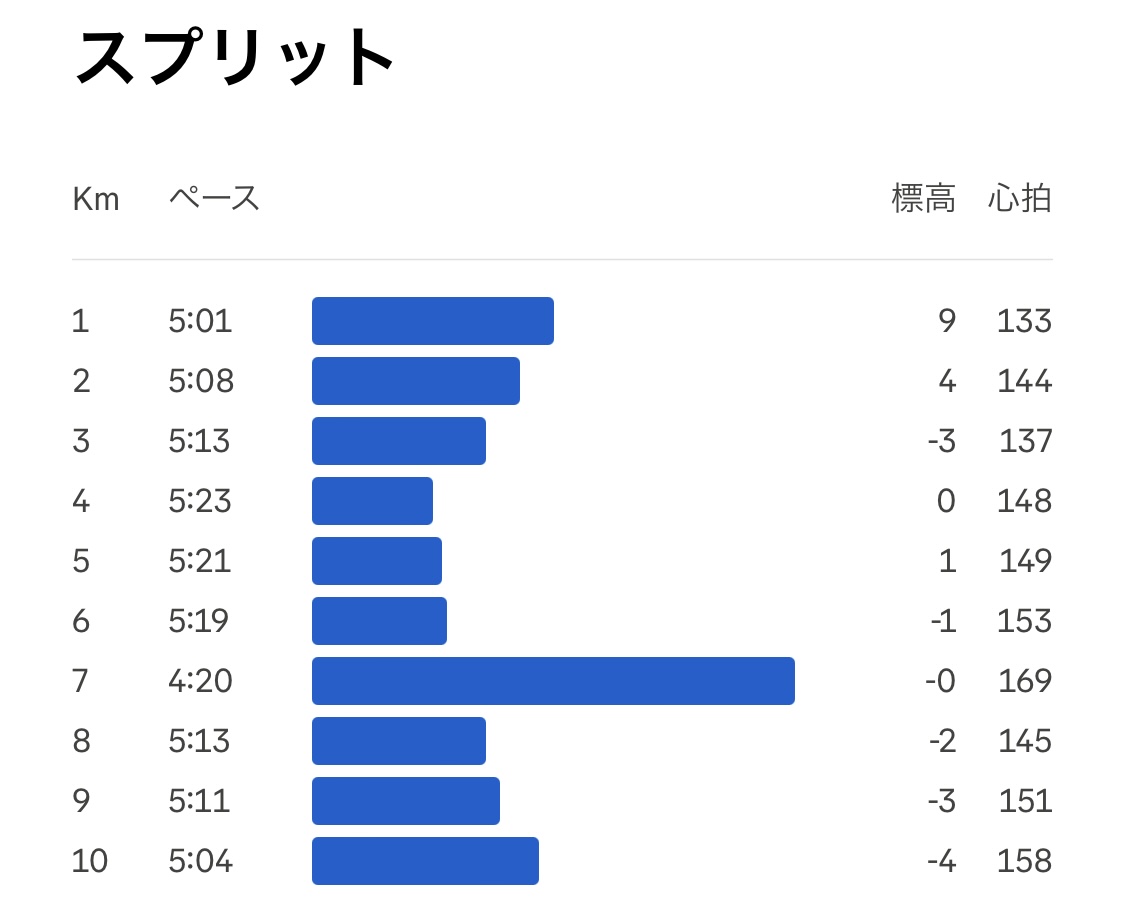Click the スプリット heading
This screenshot has height=908, width=1125.
[x=234, y=57]
